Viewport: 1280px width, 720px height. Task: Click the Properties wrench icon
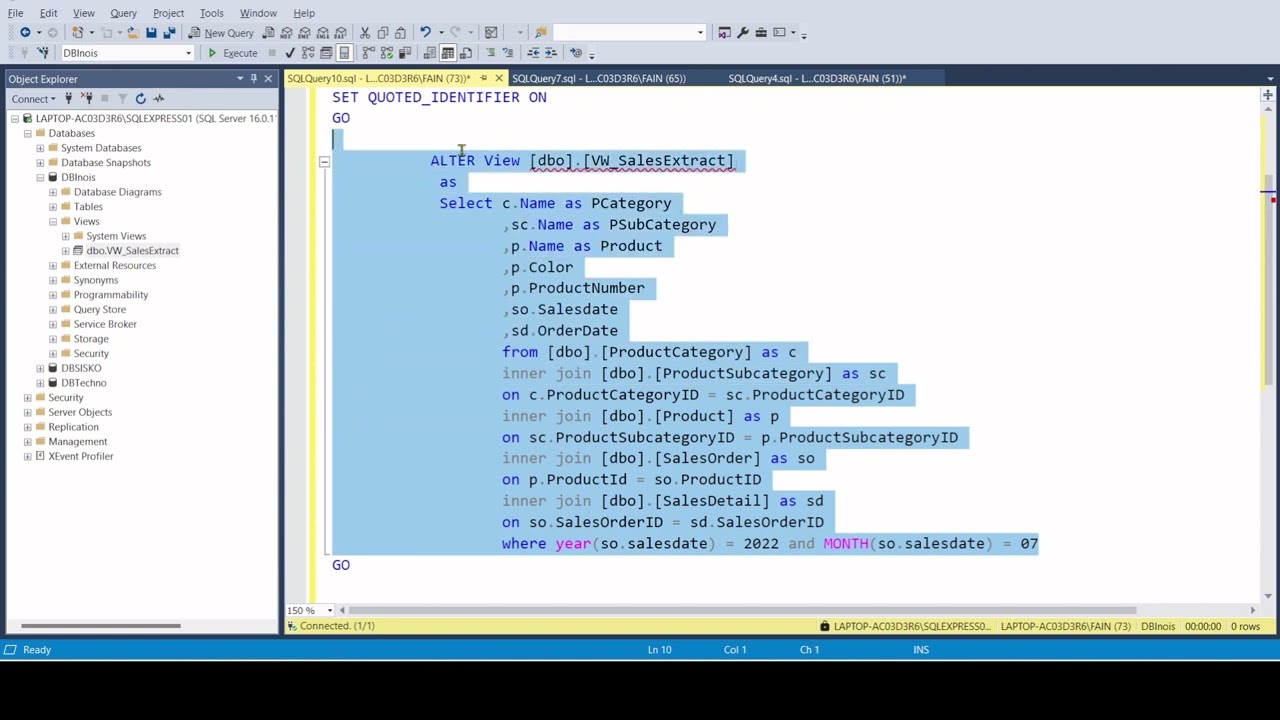point(743,32)
